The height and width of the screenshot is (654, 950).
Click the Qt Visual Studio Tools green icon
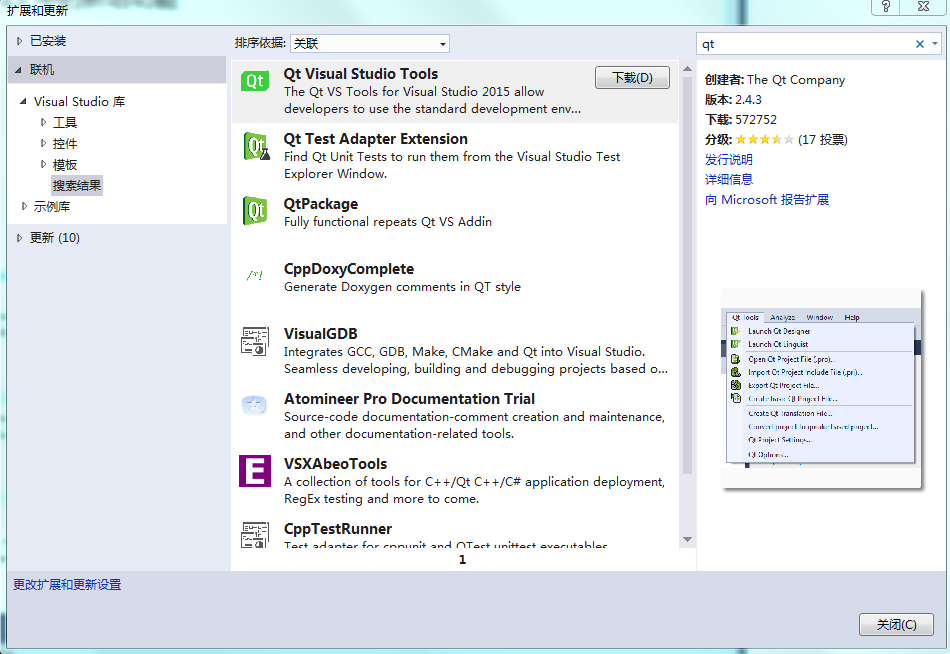point(255,81)
